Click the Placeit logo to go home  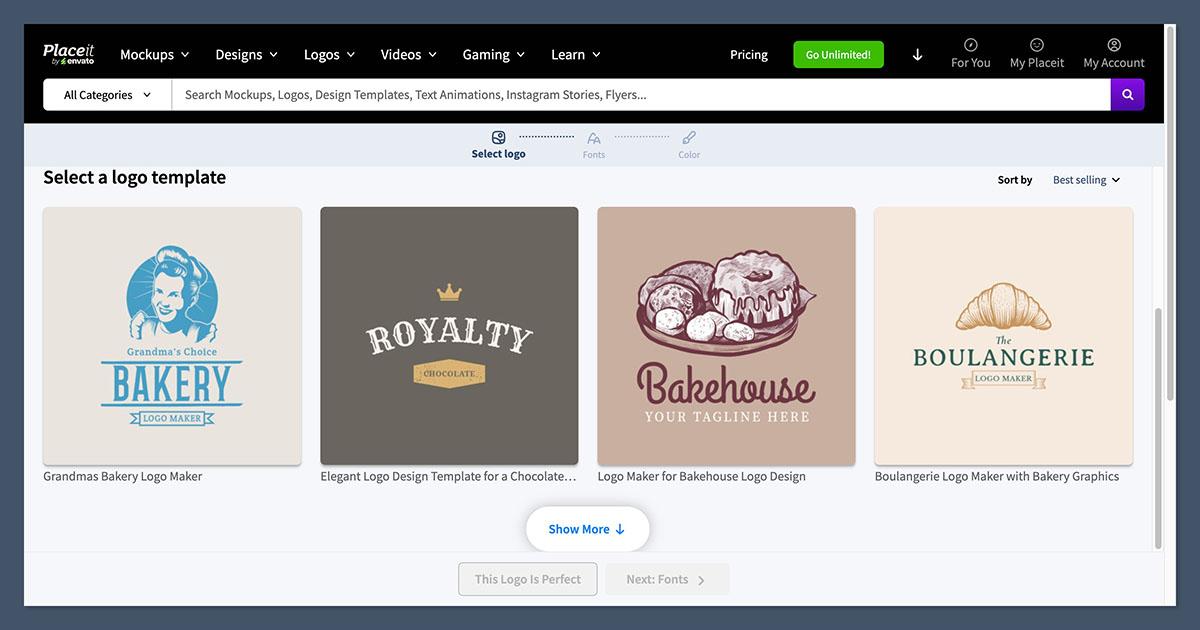69,53
